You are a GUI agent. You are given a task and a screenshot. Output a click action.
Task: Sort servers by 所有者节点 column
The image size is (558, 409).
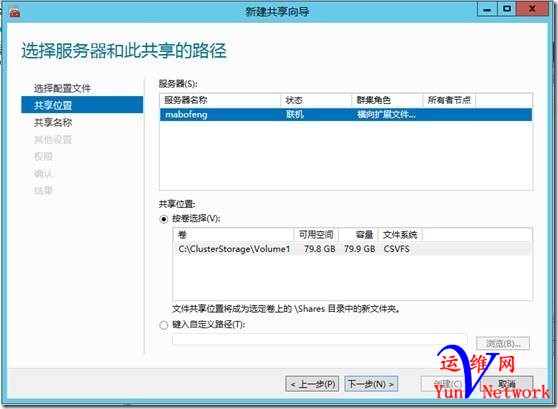click(x=449, y=100)
